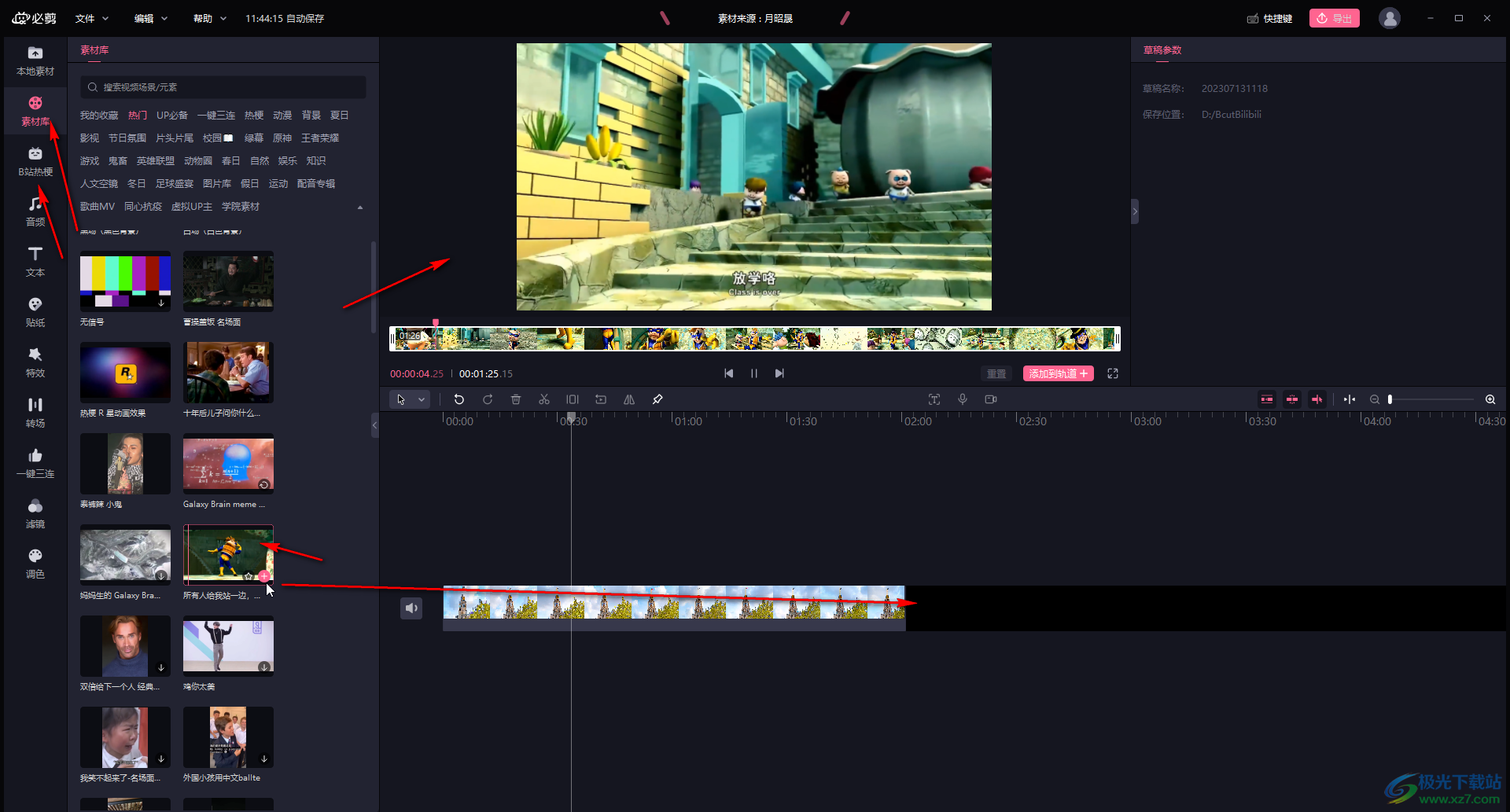Viewport: 1510px width, 812px height.
Task: Open the 贴纸 stickers panel
Action: coord(35,312)
